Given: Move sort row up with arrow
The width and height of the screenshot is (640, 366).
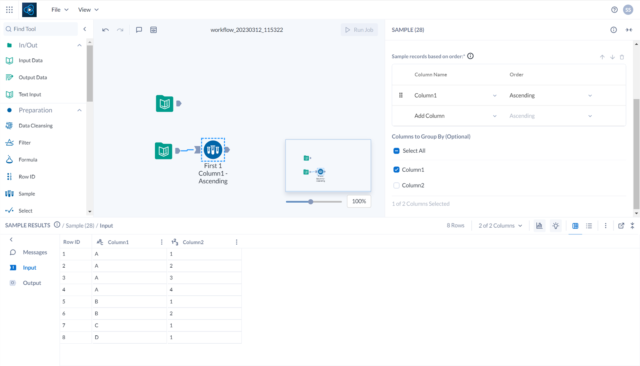Looking at the screenshot, I should pos(602,57).
